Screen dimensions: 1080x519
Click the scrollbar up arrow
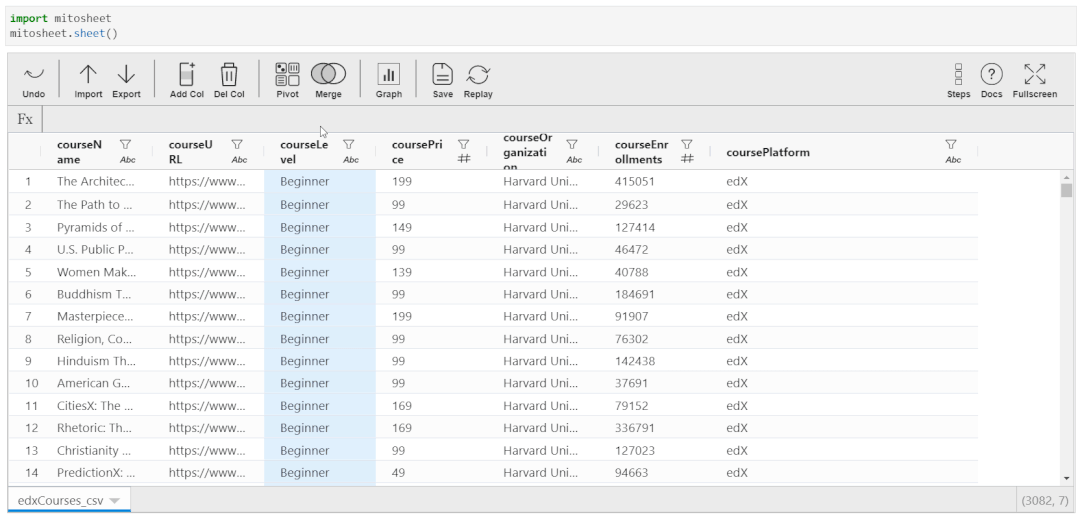pyautogui.click(x=1066, y=176)
